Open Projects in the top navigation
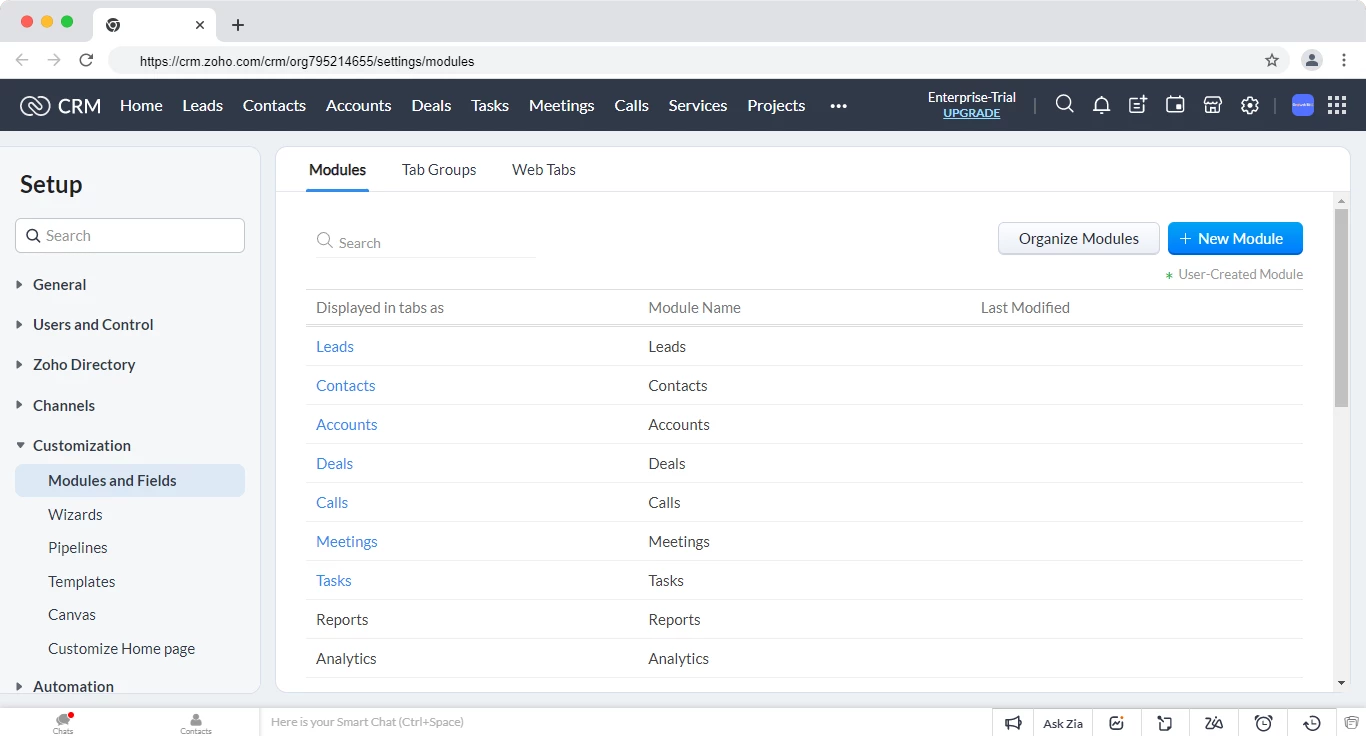 point(776,105)
